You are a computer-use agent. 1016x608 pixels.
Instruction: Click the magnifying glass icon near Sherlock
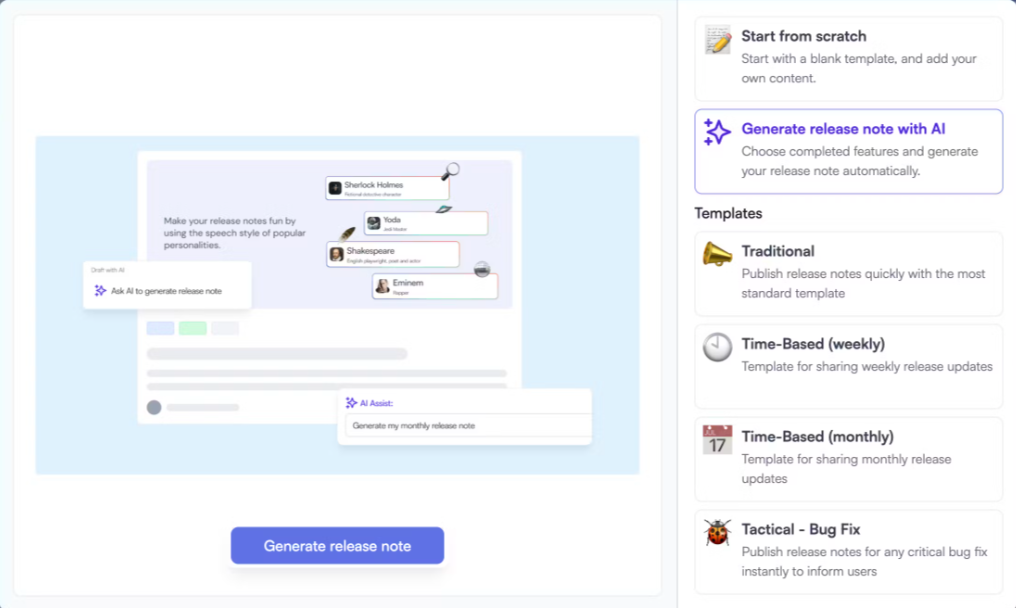(x=450, y=171)
